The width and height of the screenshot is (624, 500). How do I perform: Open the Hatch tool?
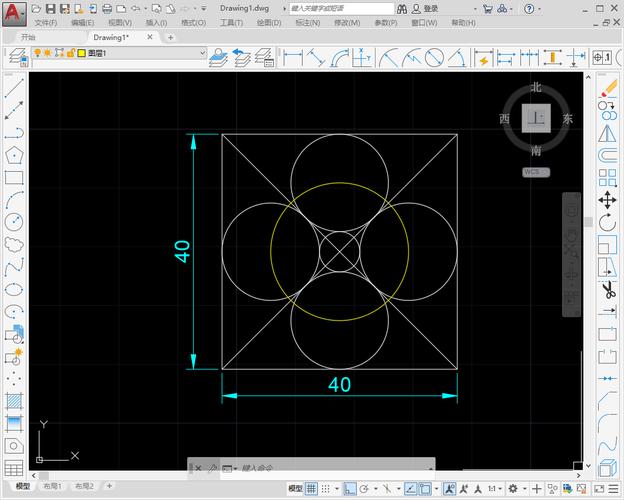[13, 401]
